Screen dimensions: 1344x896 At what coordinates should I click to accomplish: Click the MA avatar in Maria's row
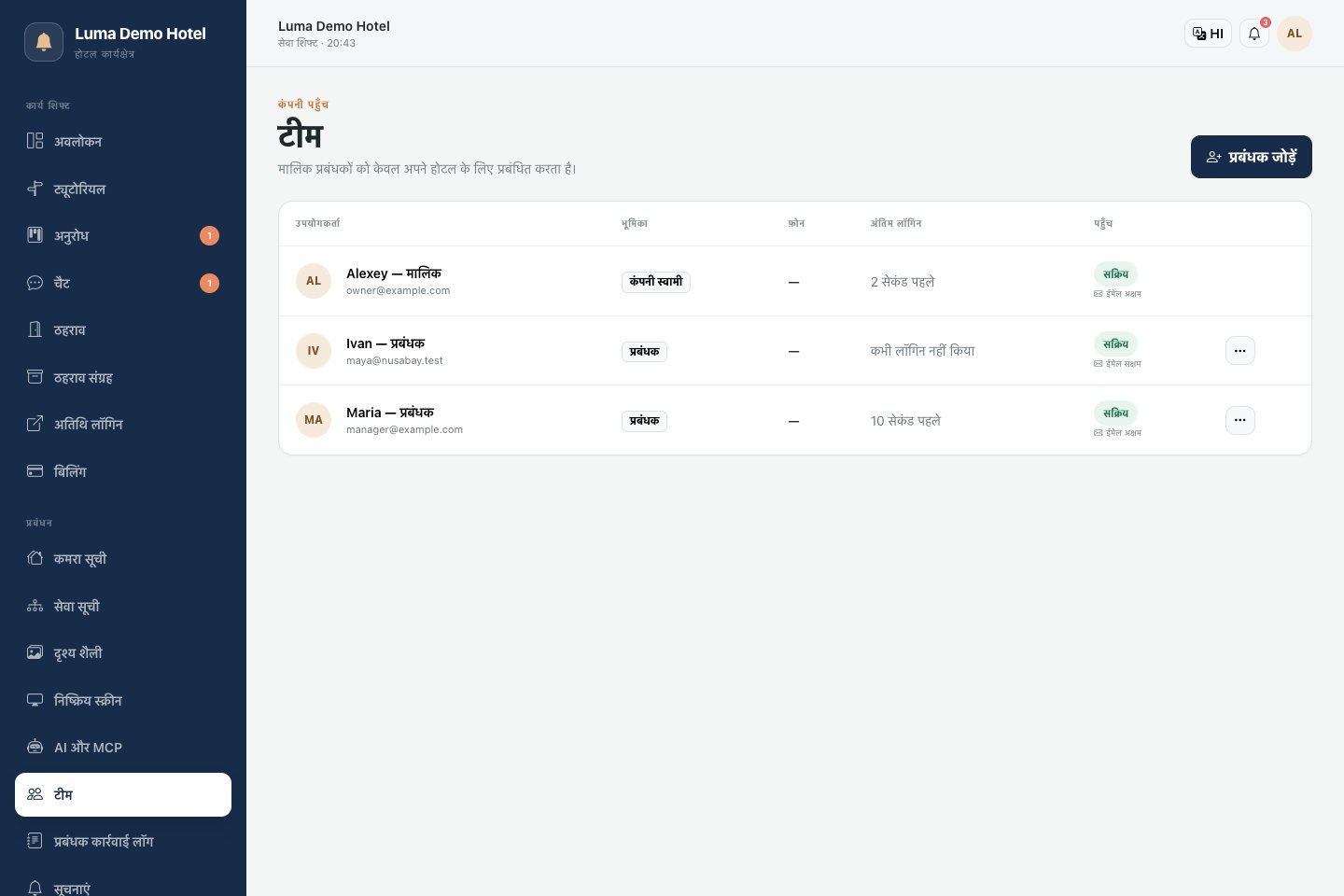314,420
